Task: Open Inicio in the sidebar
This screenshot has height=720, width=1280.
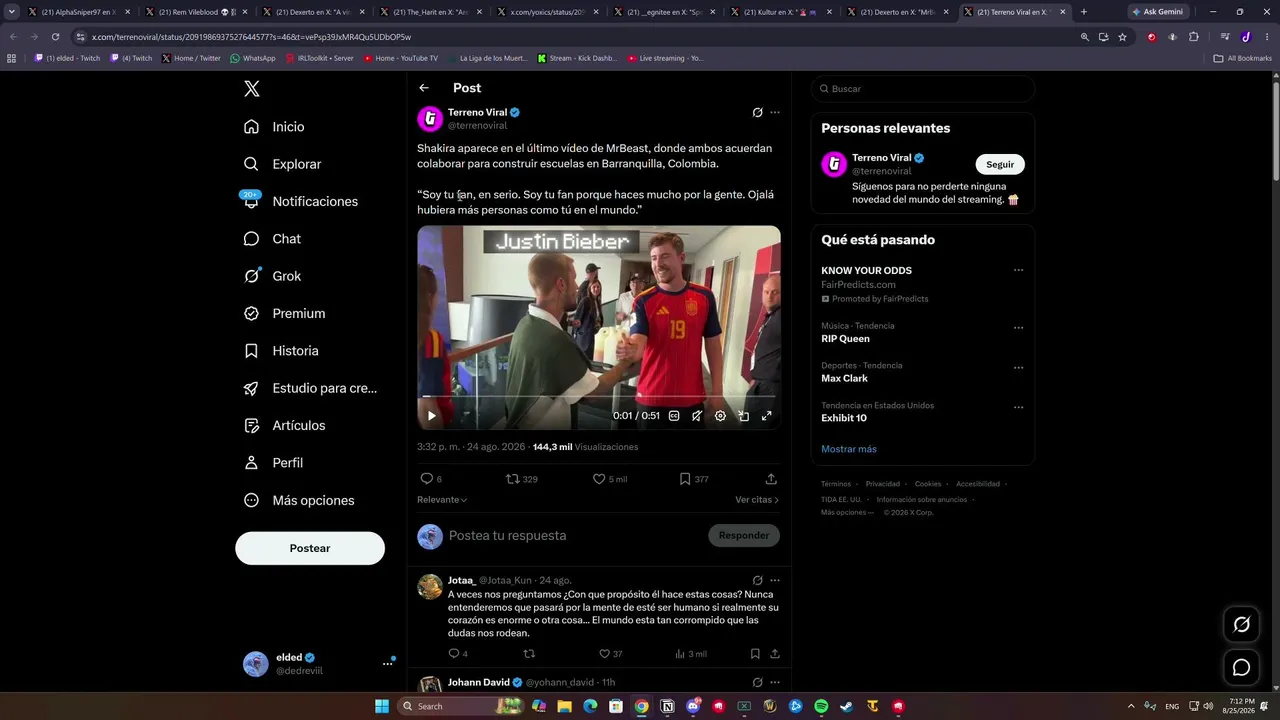Action: (x=274, y=127)
